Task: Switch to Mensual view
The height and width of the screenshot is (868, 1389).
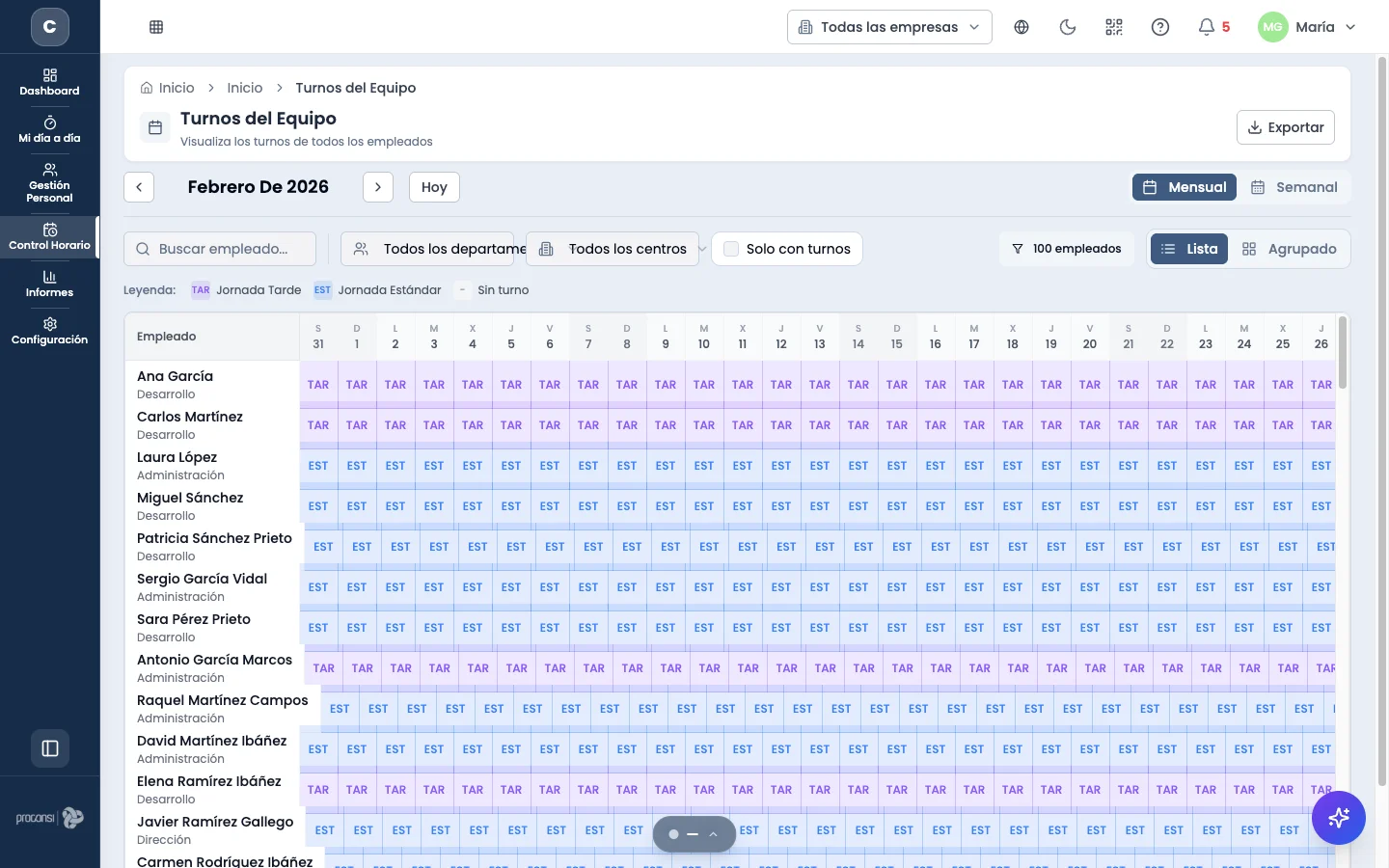Action: (x=1185, y=187)
